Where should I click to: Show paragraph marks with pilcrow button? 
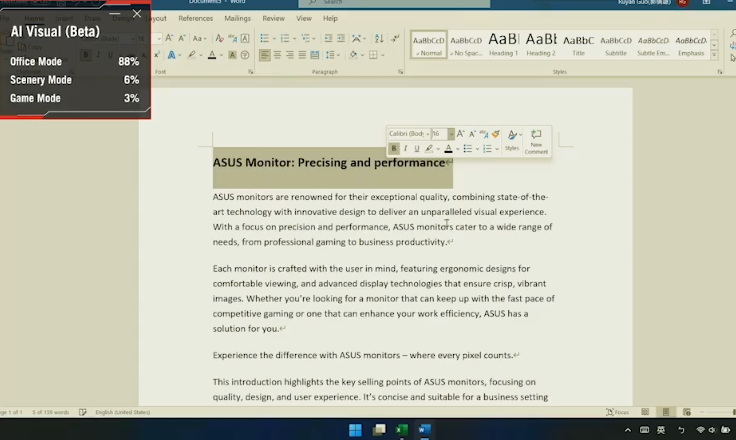(x=395, y=39)
